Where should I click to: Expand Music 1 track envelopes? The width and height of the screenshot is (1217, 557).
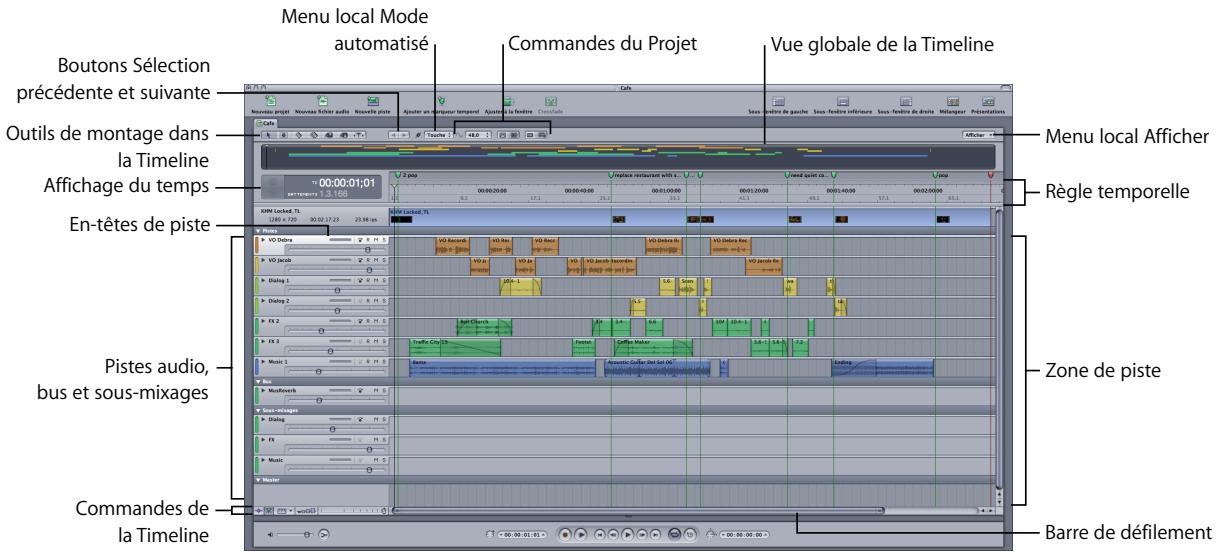[x=263, y=361]
